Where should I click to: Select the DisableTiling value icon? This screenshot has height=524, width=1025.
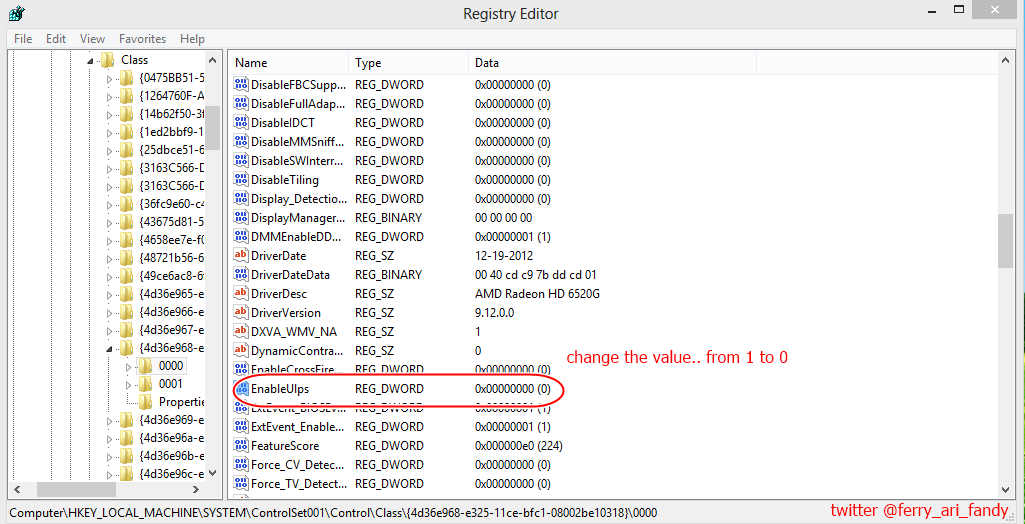pyautogui.click(x=241, y=179)
